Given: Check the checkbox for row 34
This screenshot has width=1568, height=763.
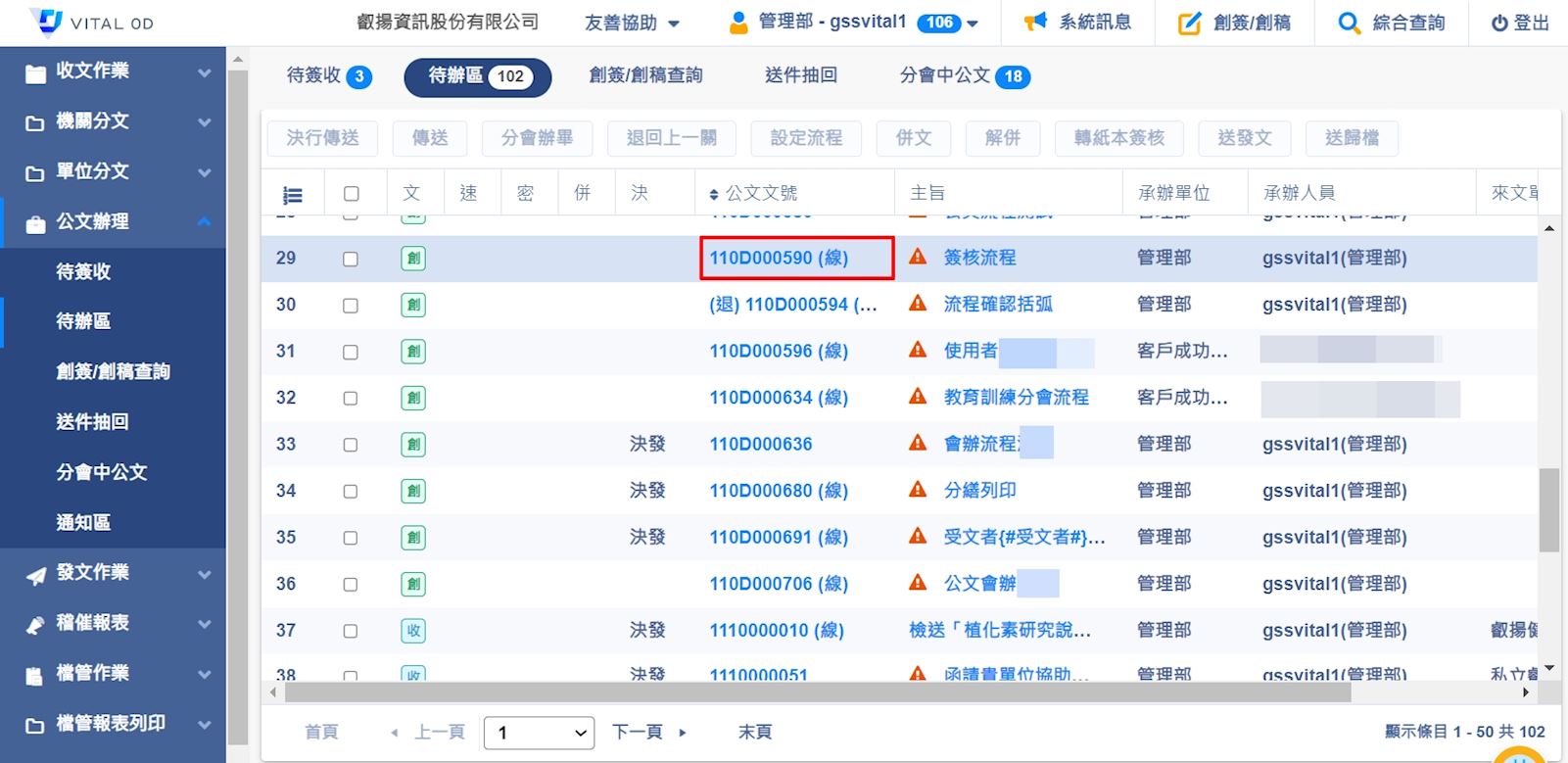Looking at the screenshot, I should pyautogui.click(x=351, y=492).
